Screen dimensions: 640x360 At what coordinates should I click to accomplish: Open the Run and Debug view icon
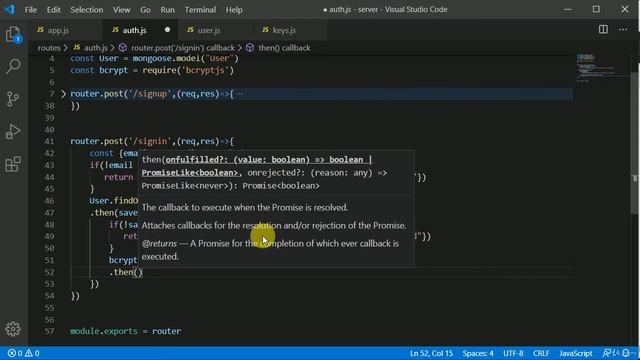pos(13,131)
